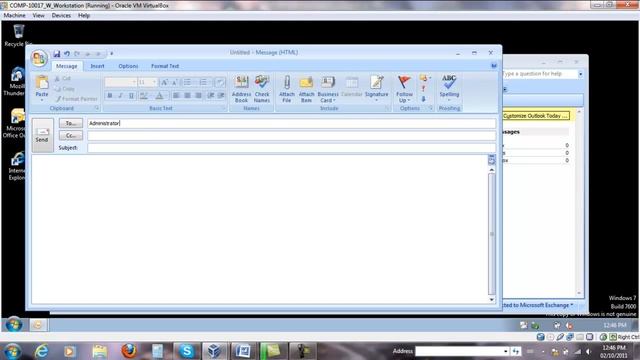
Task: Open the Address Book
Action: pos(241,89)
